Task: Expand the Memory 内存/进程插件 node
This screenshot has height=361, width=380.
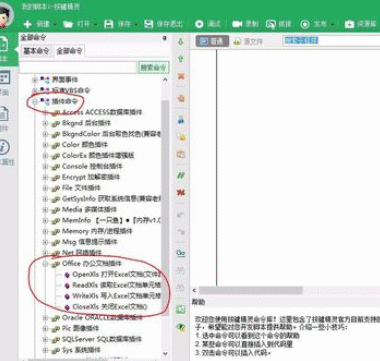Action: (x=45, y=231)
